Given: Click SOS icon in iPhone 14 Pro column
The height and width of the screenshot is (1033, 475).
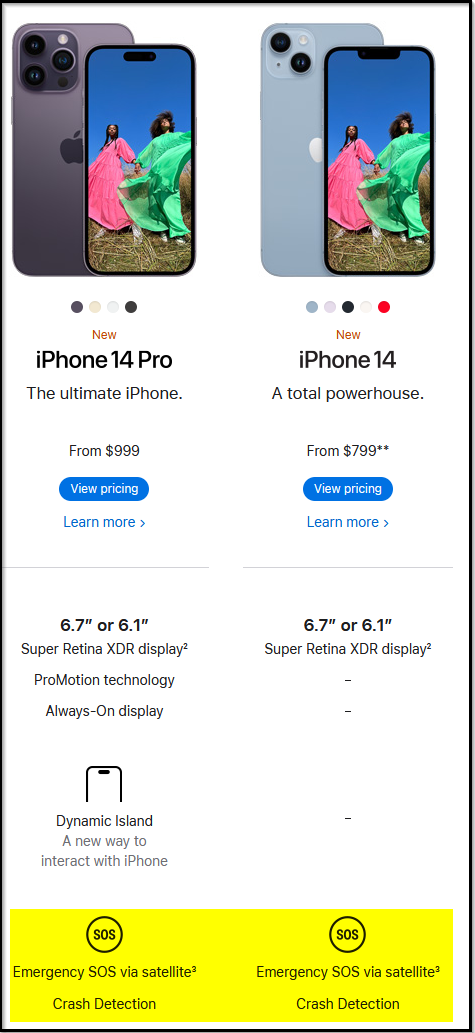Looking at the screenshot, I should [x=105, y=935].
